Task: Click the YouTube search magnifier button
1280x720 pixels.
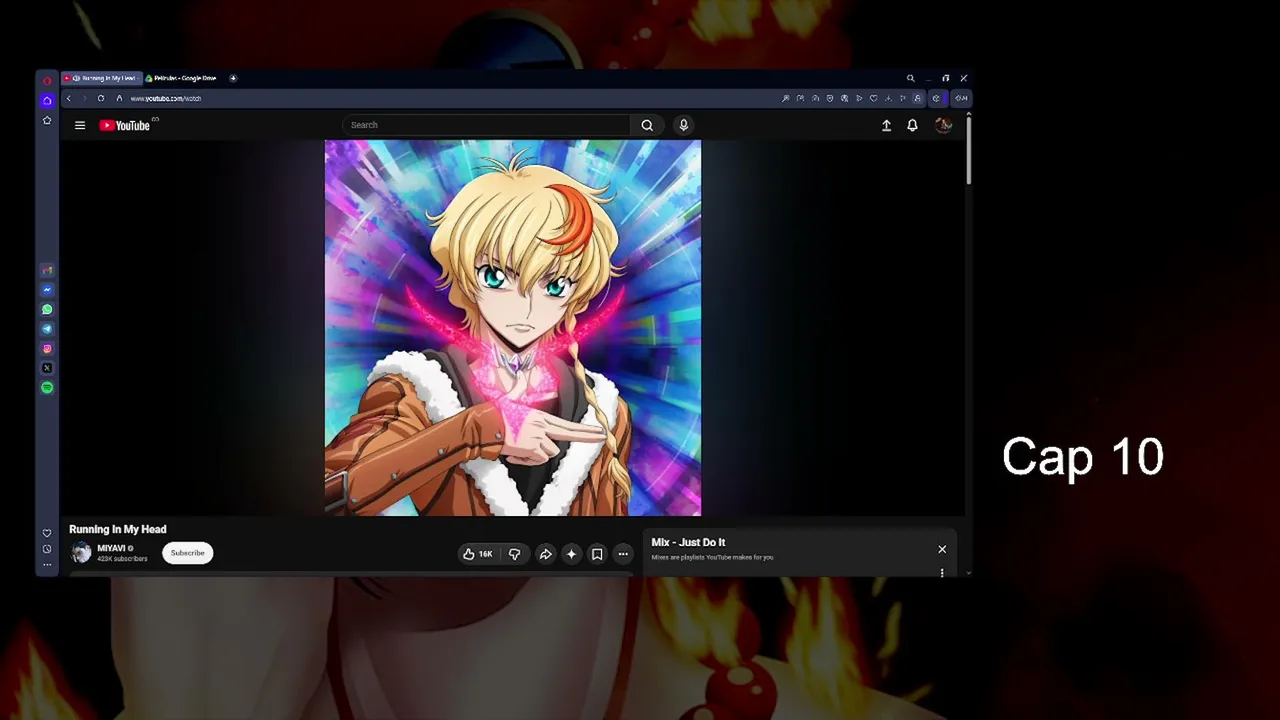Action: (x=647, y=125)
